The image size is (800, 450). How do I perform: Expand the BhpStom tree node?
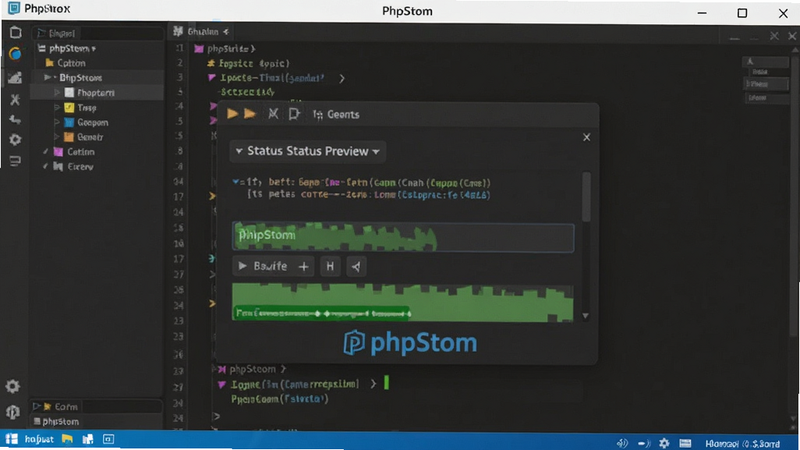47,78
